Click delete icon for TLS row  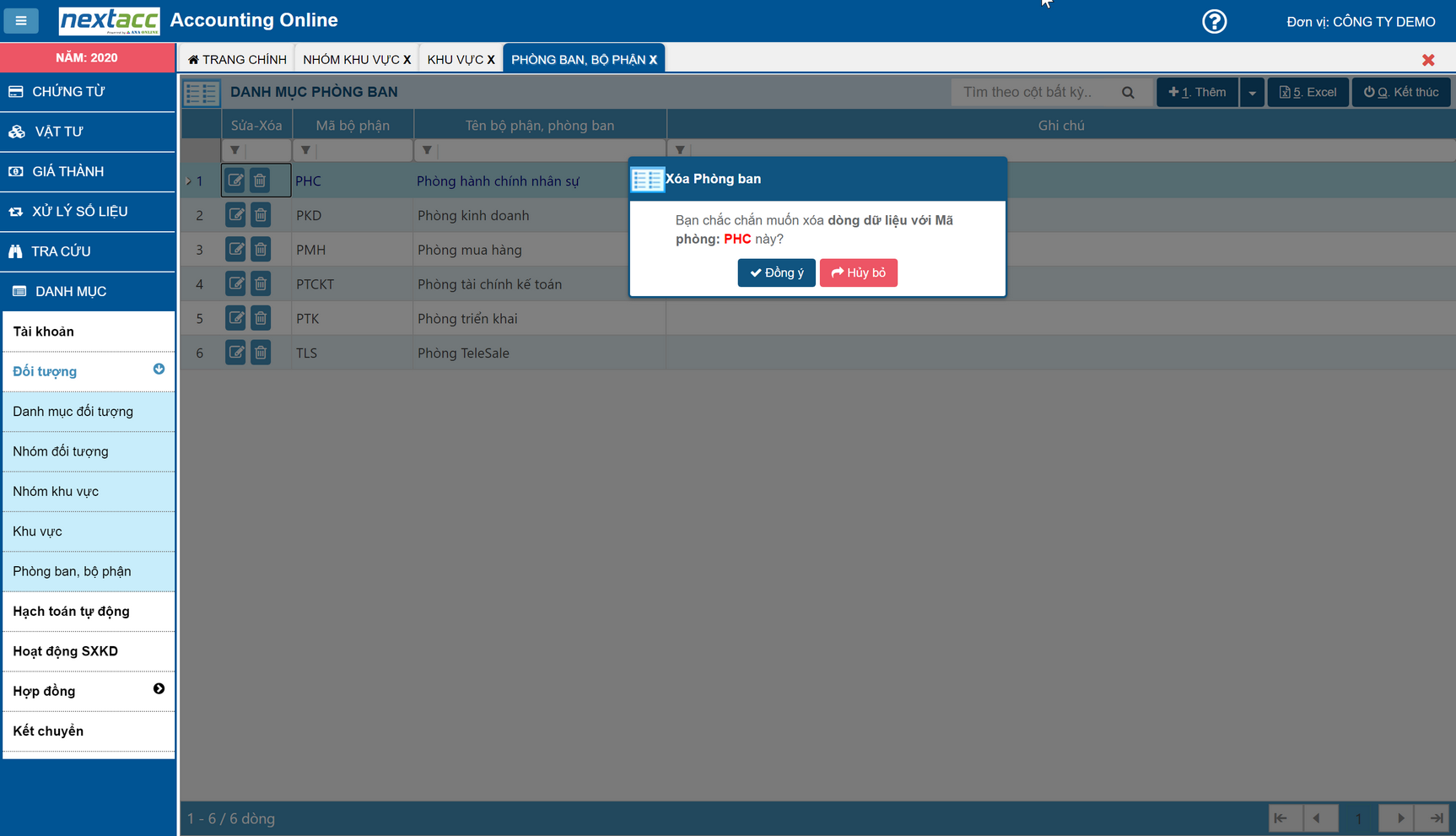[x=261, y=353]
